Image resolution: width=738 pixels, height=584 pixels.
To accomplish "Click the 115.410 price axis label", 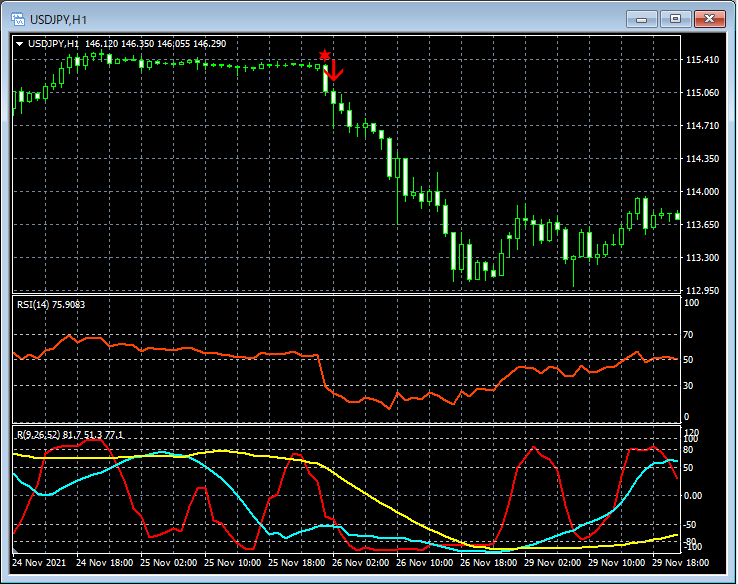I will [x=703, y=60].
